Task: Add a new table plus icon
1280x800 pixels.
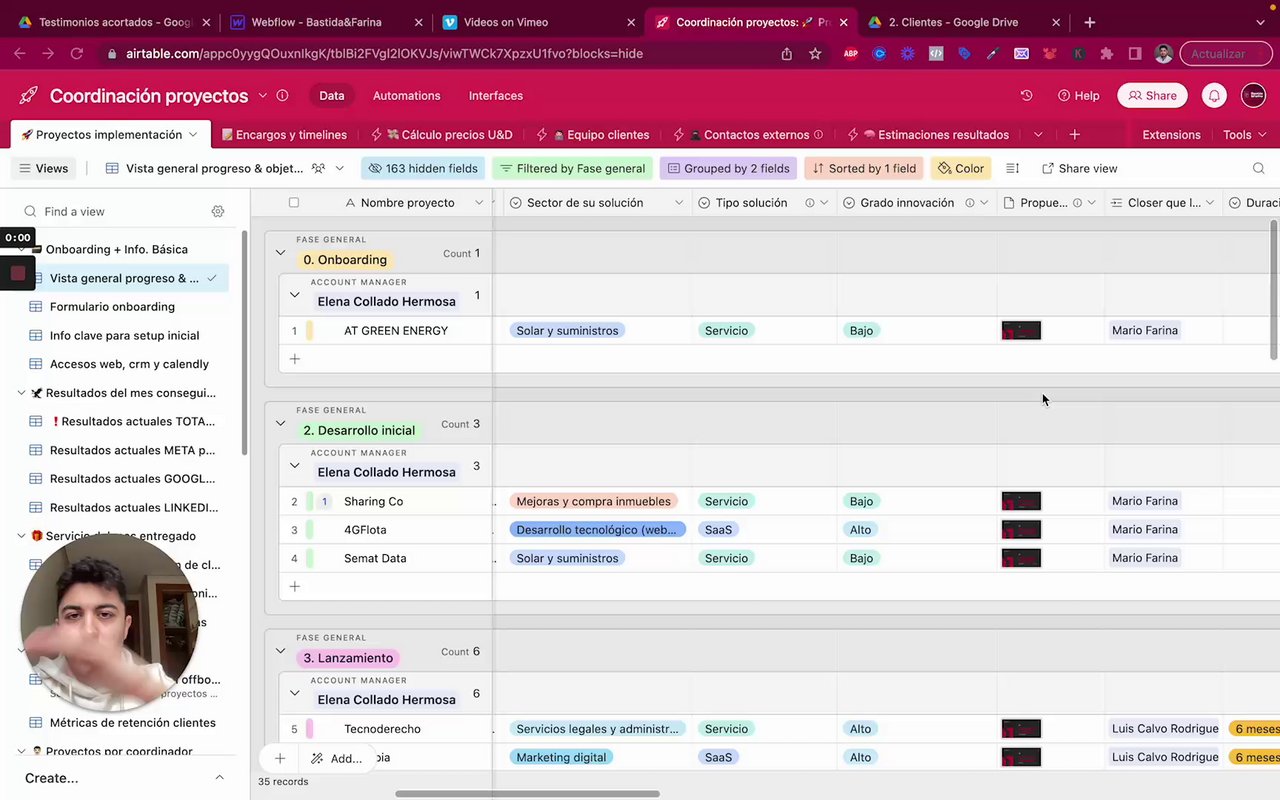Action: [x=1074, y=135]
